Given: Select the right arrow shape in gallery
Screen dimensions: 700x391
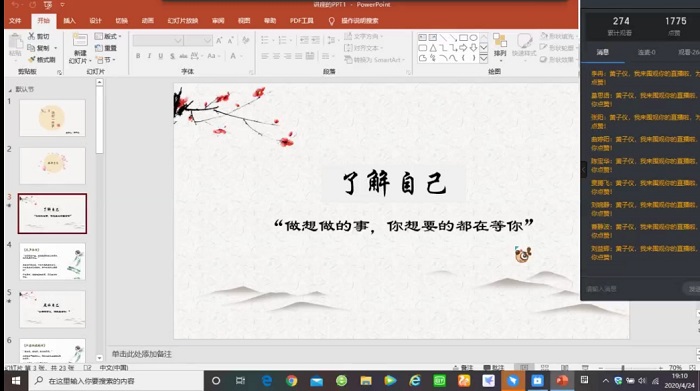Looking at the screenshot, I should click(463, 48).
